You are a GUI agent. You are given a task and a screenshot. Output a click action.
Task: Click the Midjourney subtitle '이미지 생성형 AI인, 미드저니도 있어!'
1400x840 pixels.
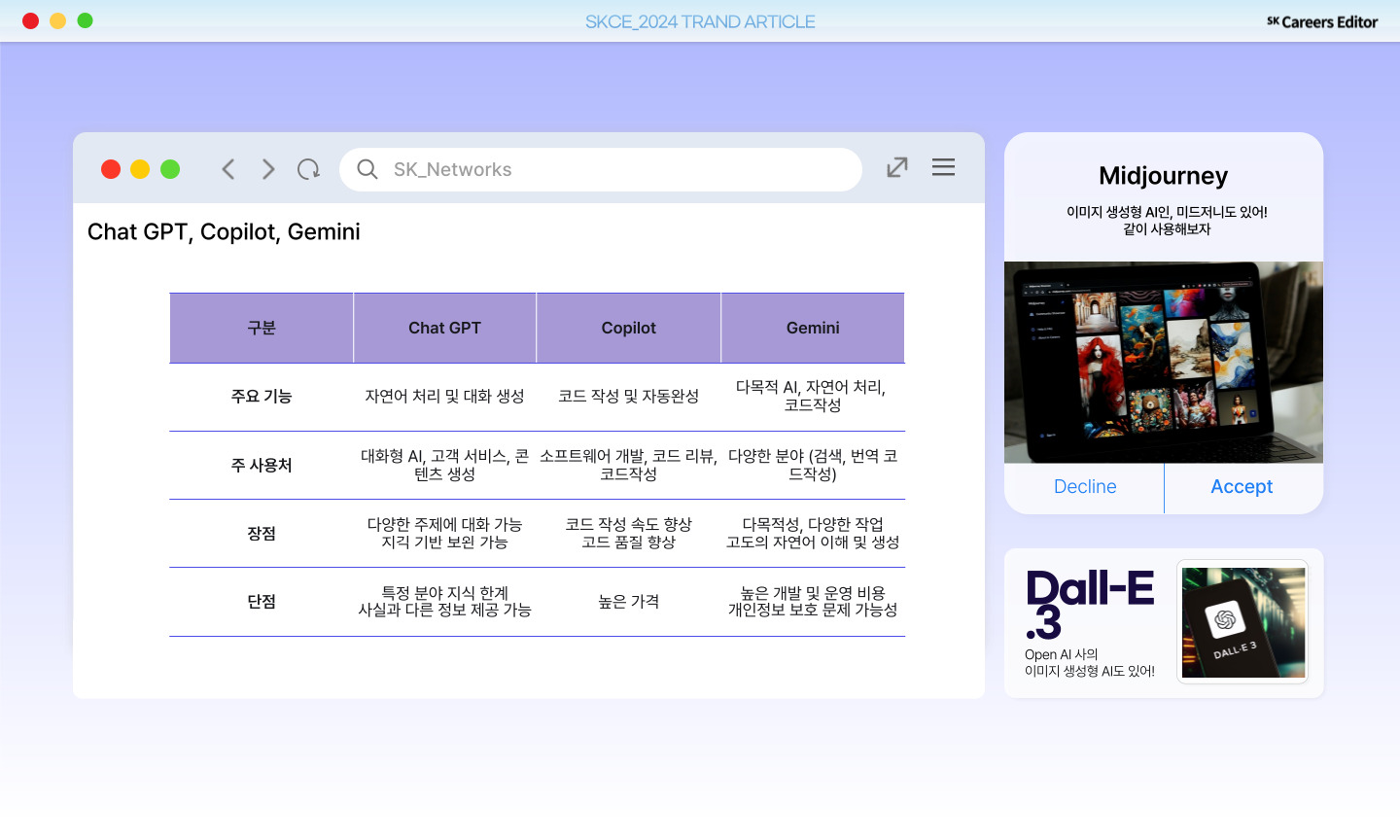tap(1167, 212)
